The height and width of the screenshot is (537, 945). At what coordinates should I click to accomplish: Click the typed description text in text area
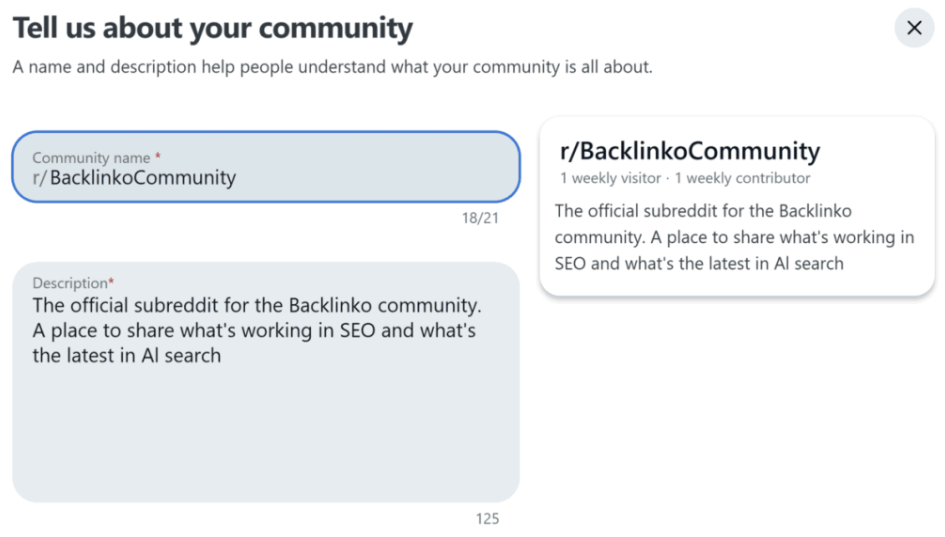(x=255, y=330)
